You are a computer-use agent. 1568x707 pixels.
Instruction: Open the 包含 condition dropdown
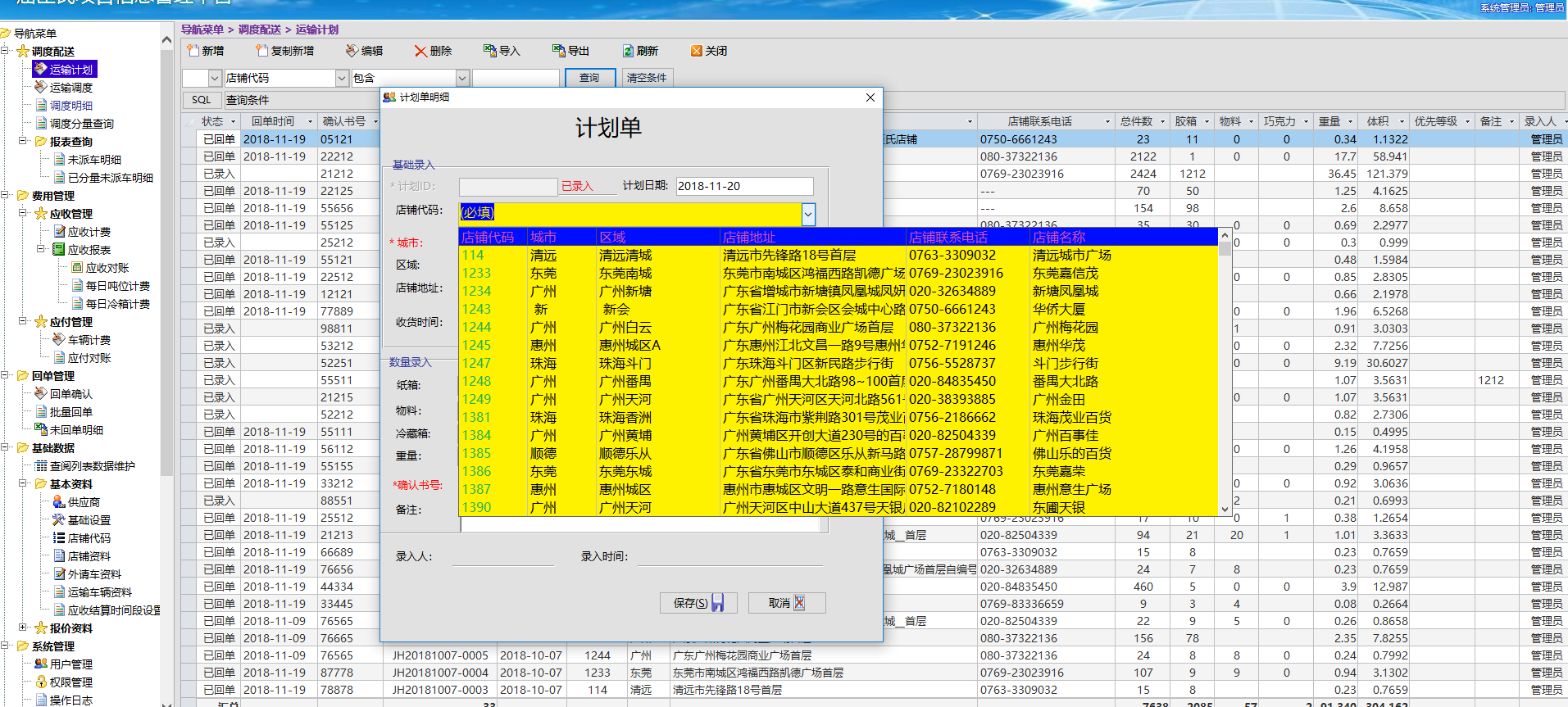[x=462, y=78]
